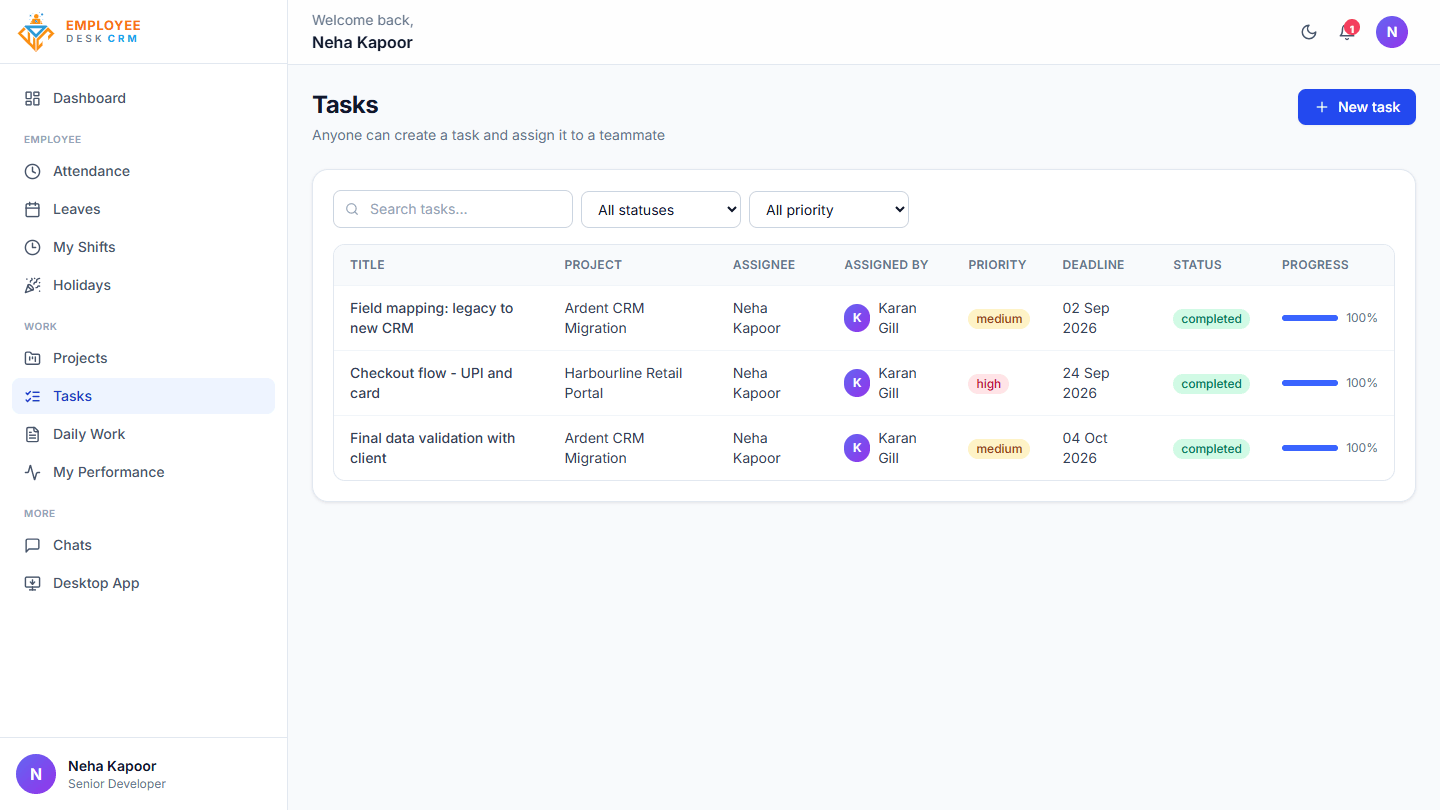Click the Attendance clock icon
This screenshot has height=810, width=1440.
click(33, 171)
